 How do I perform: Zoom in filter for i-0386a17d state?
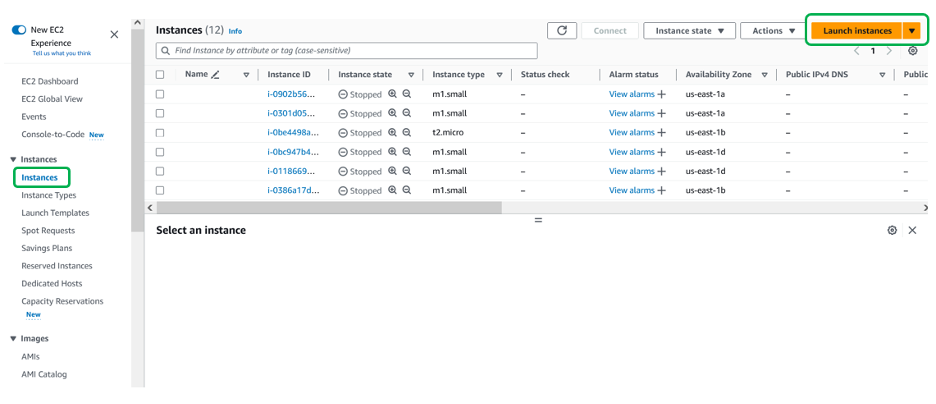(x=392, y=190)
